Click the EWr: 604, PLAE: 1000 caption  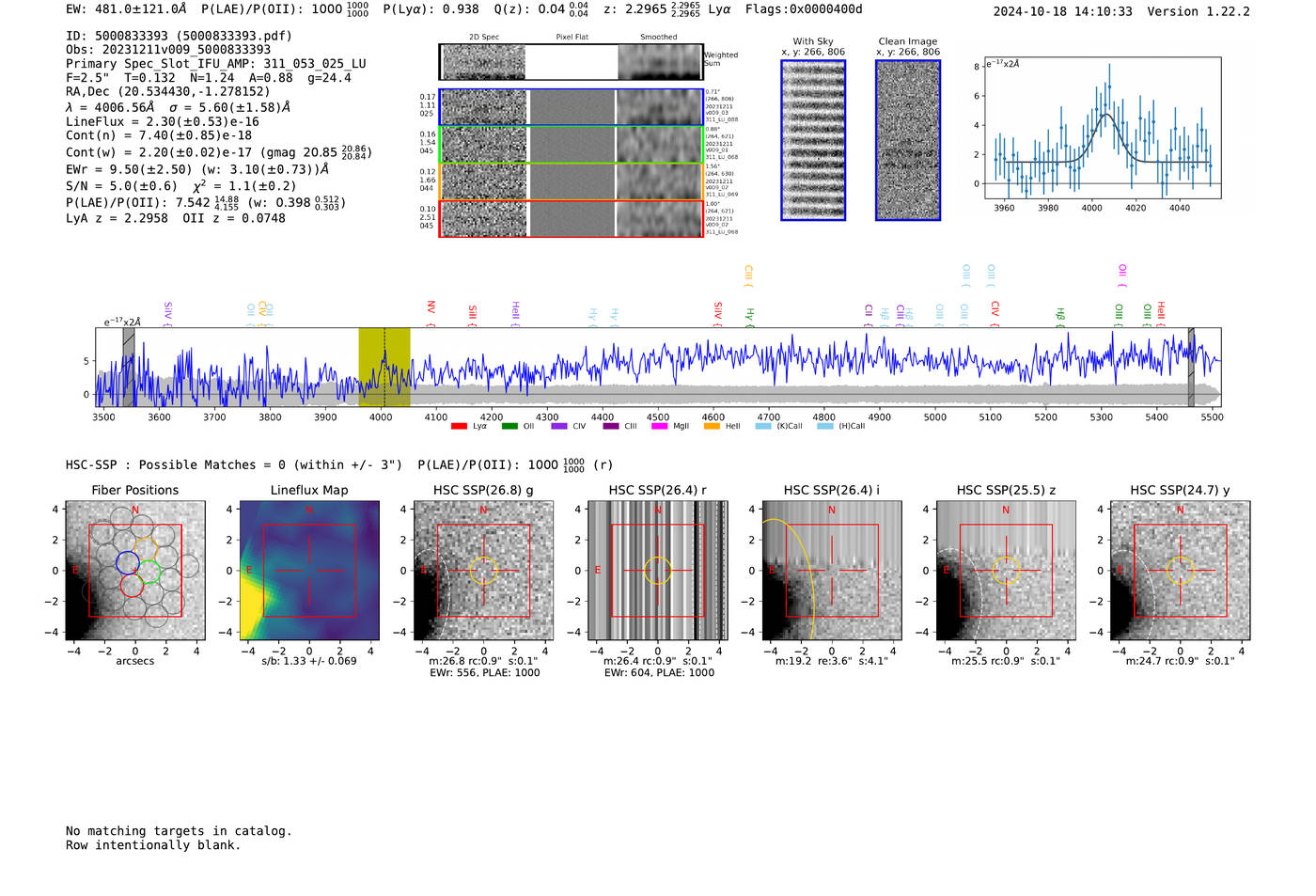[659, 673]
